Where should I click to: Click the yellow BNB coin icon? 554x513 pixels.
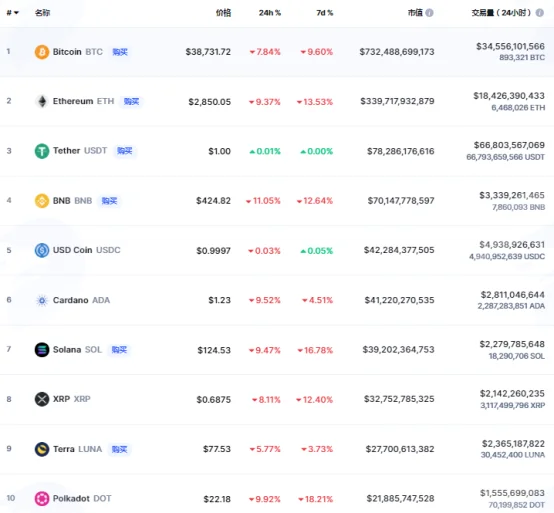pyautogui.click(x=42, y=201)
